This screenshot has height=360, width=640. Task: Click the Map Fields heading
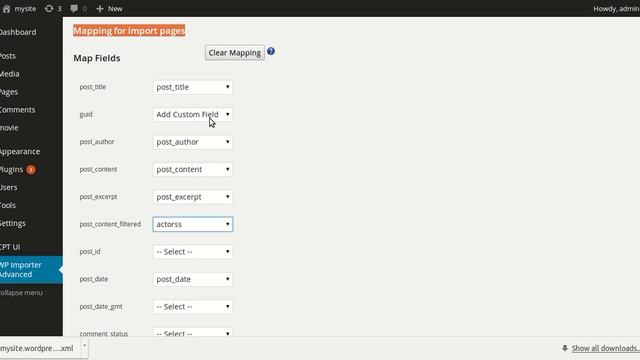97,58
